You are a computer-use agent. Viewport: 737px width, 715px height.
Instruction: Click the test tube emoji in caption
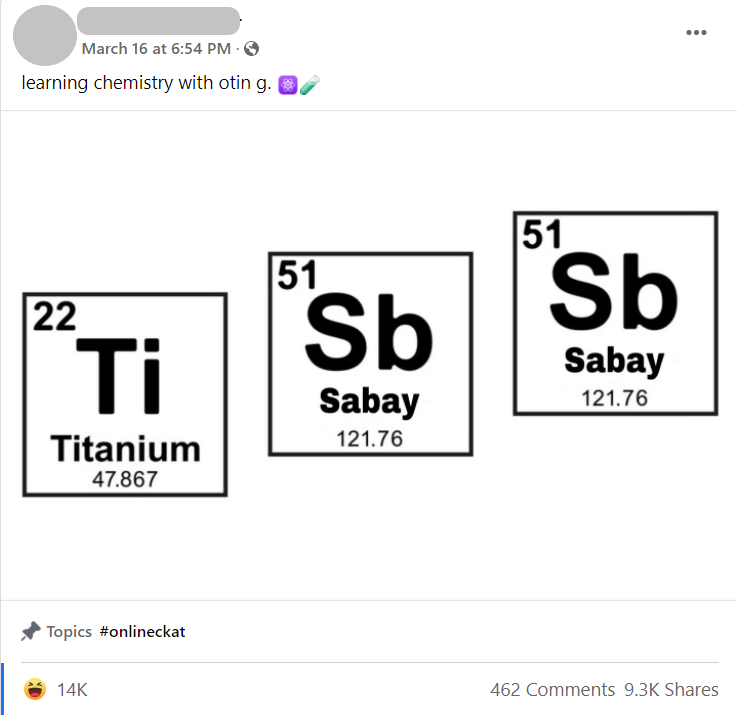tap(310, 85)
